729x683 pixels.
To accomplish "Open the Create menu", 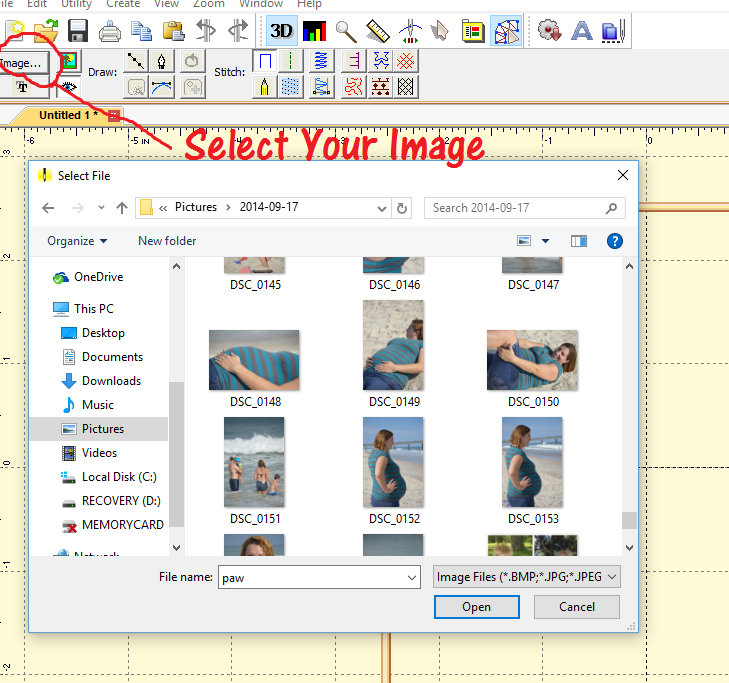I will coord(123,4).
